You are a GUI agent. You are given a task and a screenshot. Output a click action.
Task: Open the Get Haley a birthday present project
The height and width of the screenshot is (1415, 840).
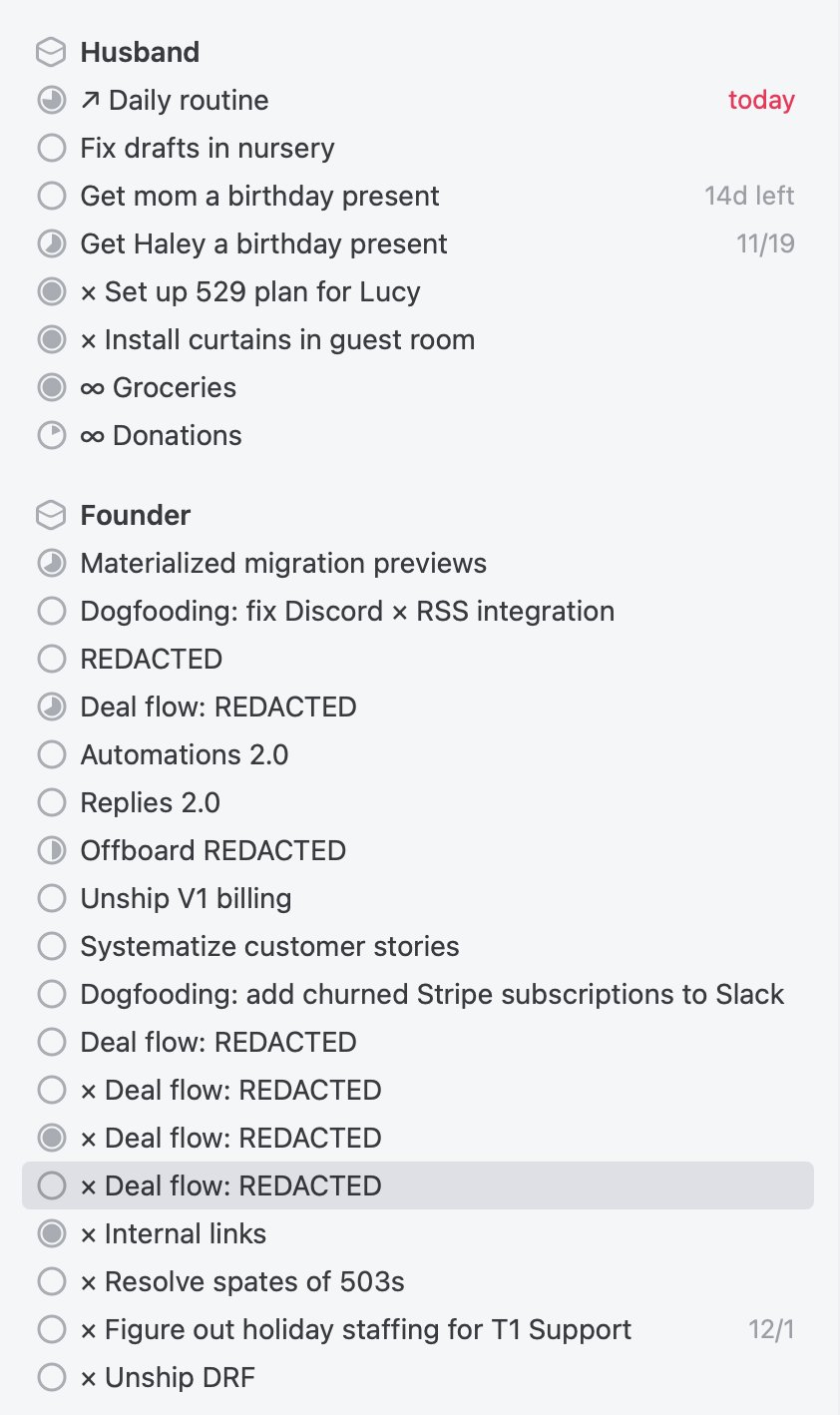pyautogui.click(x=264, y=243)
